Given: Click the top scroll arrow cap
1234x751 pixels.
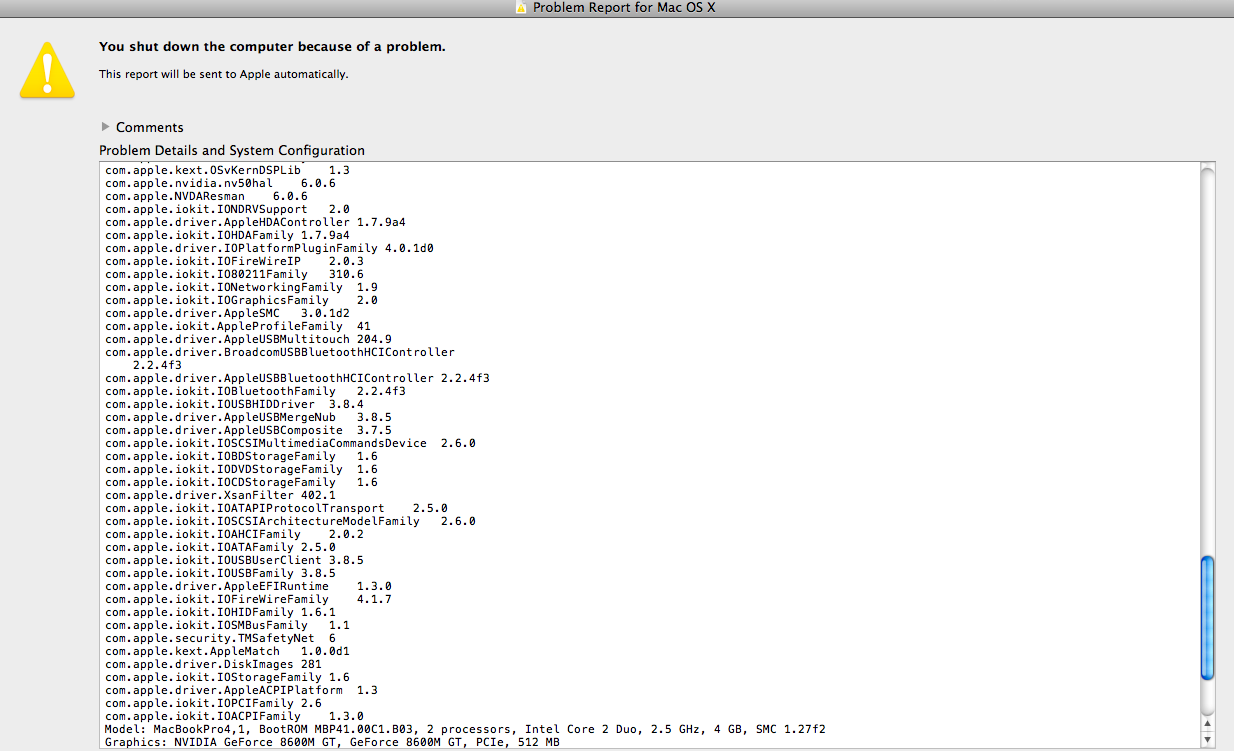Looking at the screenshot, I should coord(1207,169).
